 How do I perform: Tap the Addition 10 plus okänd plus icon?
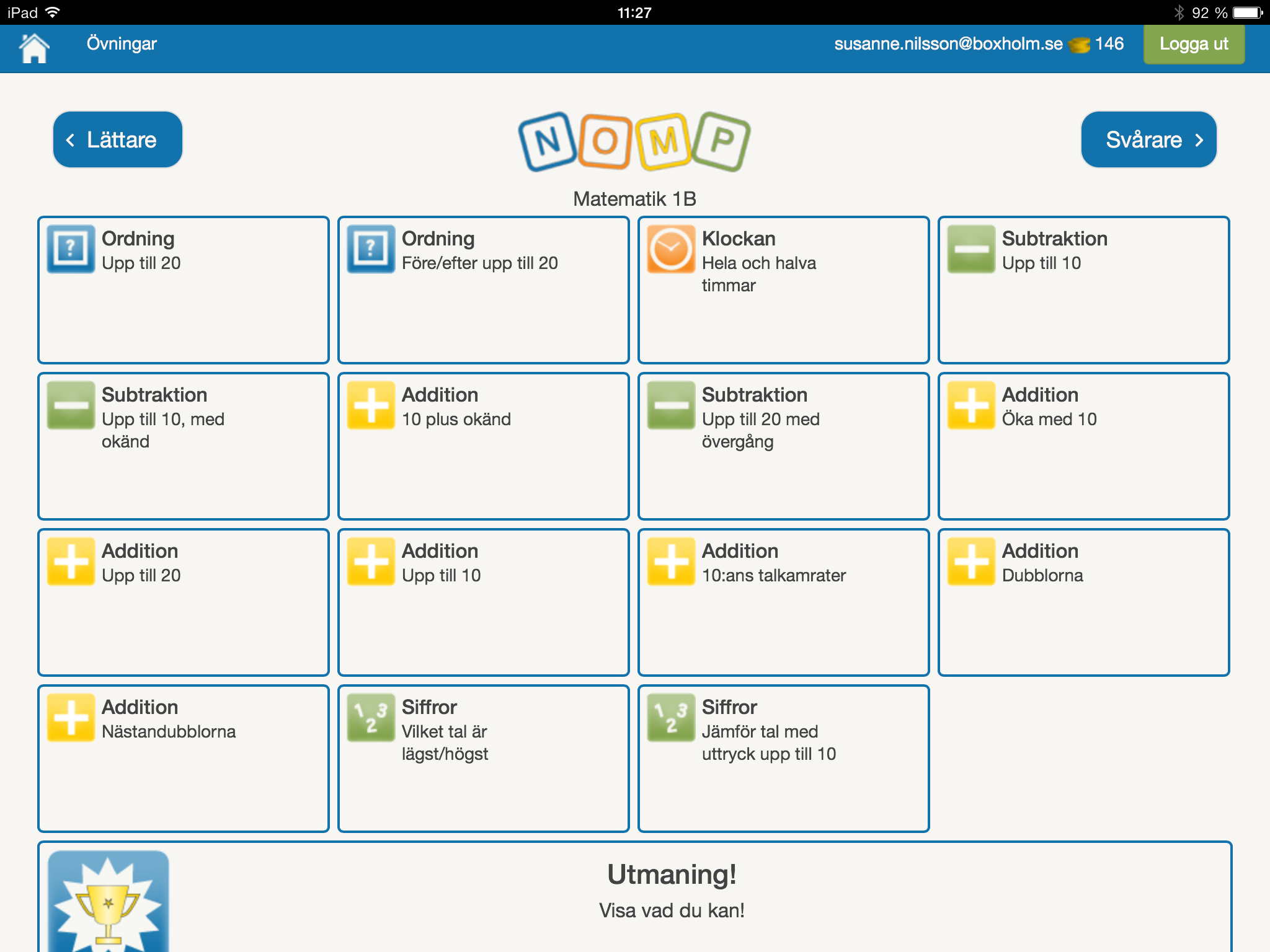371,405
